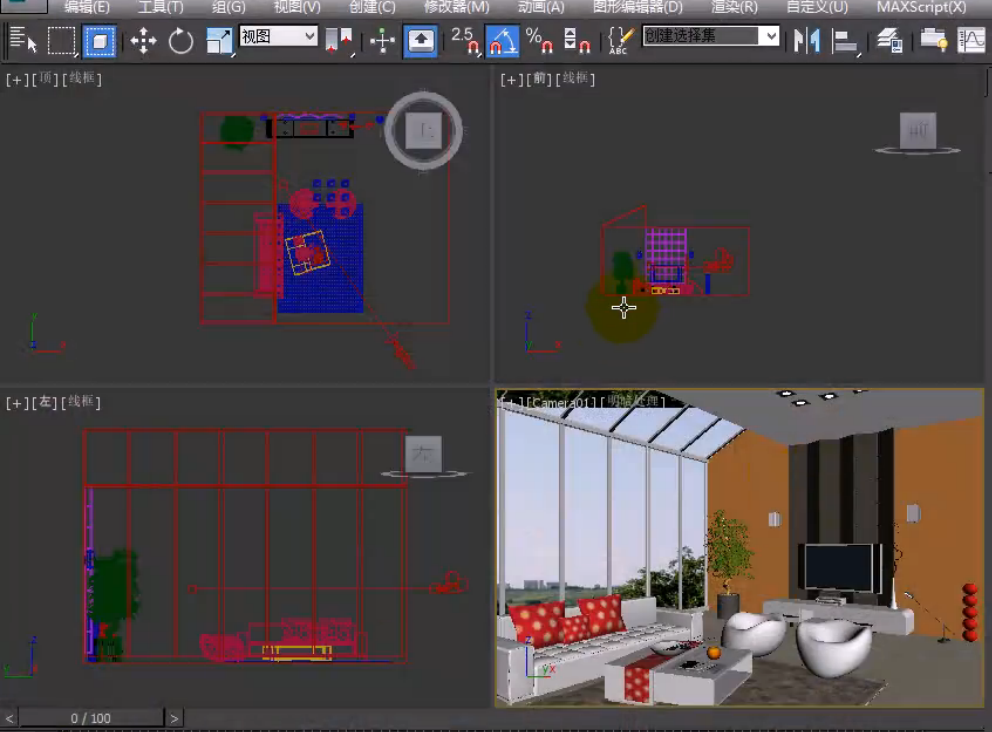Click the [左] view label
Screen dimensions: 992x732
pos(44,402)
